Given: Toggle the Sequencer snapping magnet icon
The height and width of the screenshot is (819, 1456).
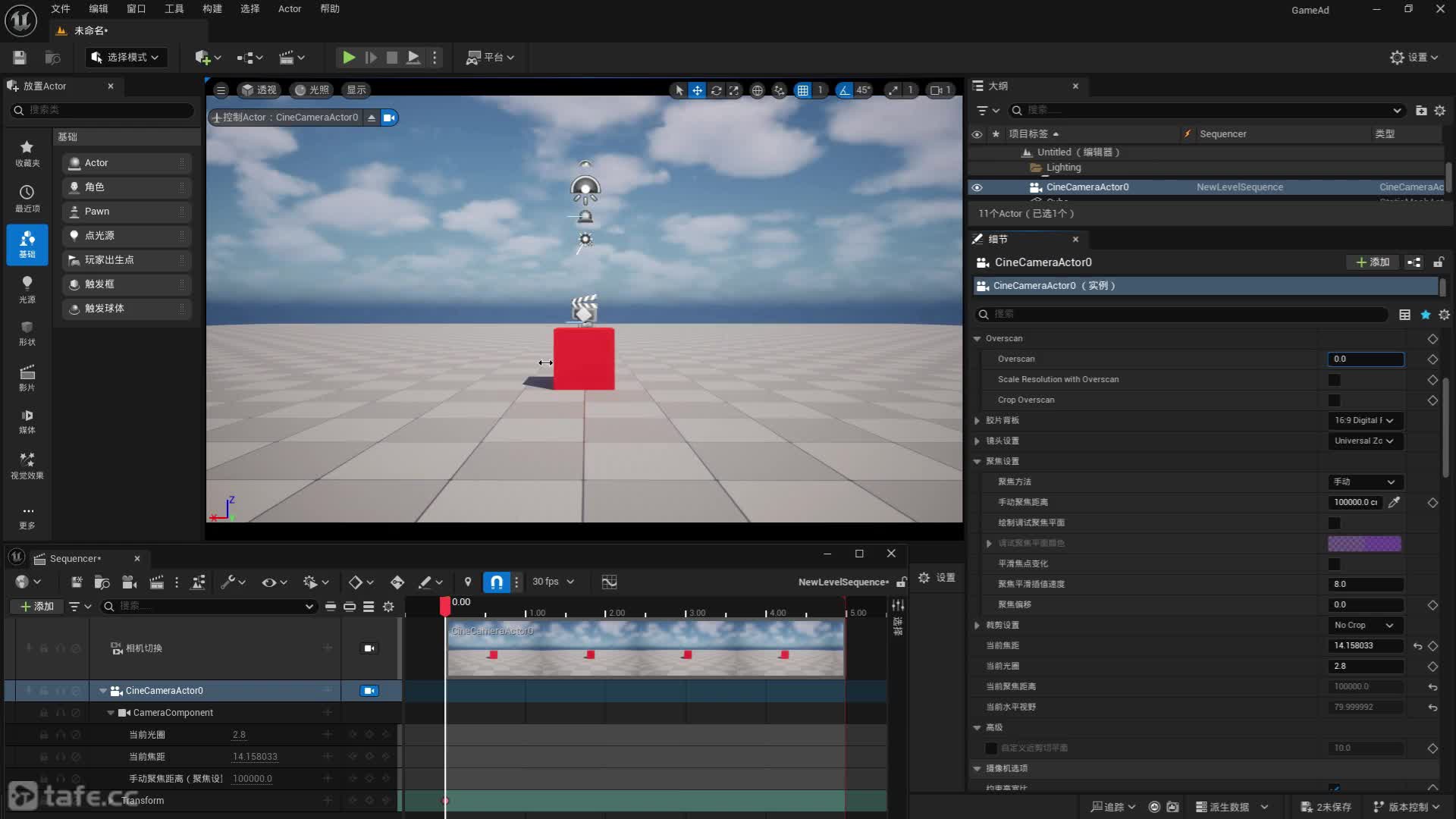Looking at the screenshot, I should 496,582.
